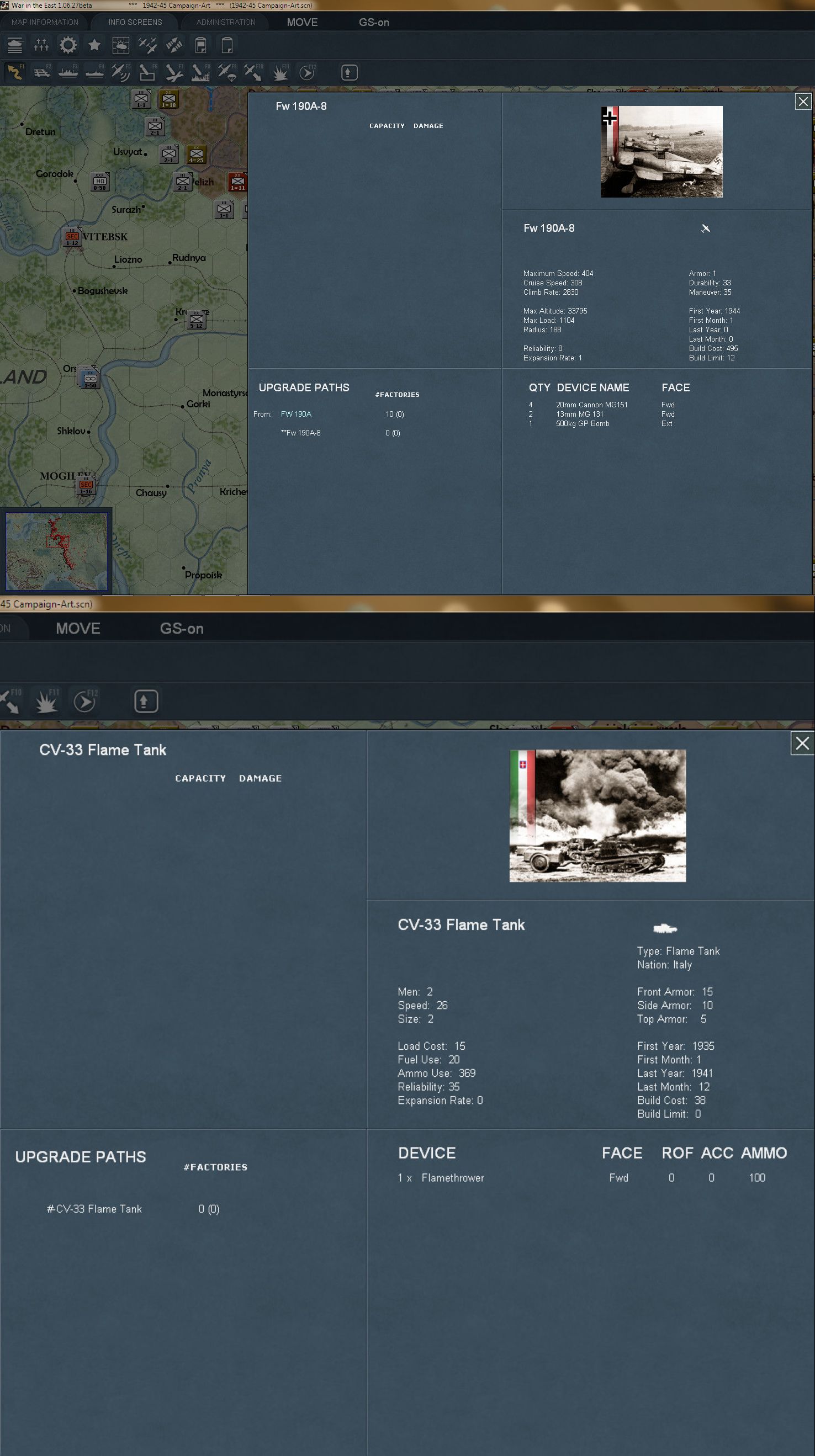This screenshot has width=815, height=1456.
Task: Select the HQ 0-50 unit counter
Action: (99, 182)
